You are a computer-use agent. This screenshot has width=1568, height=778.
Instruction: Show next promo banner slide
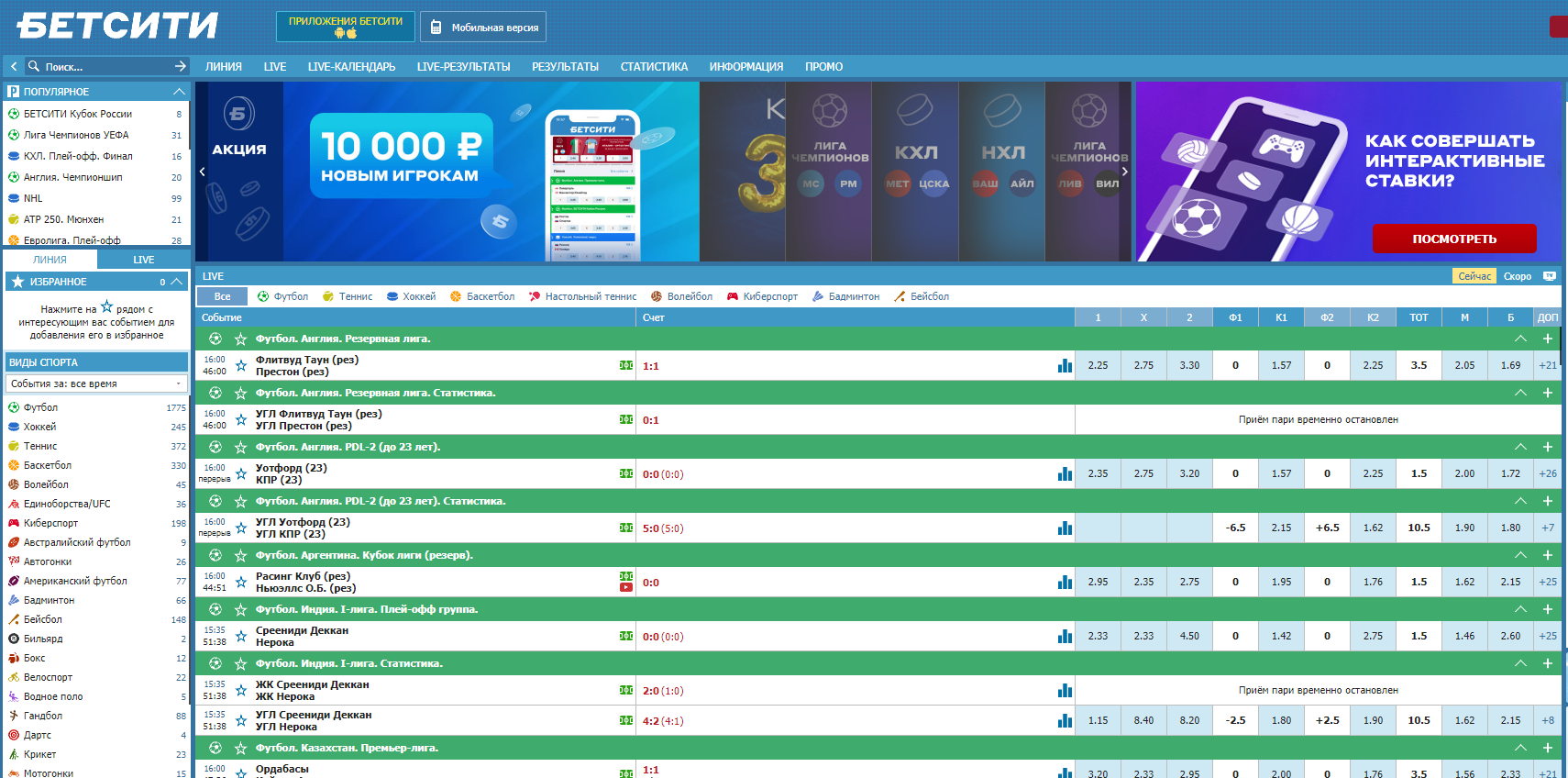pyautogui.click(x=1125, y=172)
